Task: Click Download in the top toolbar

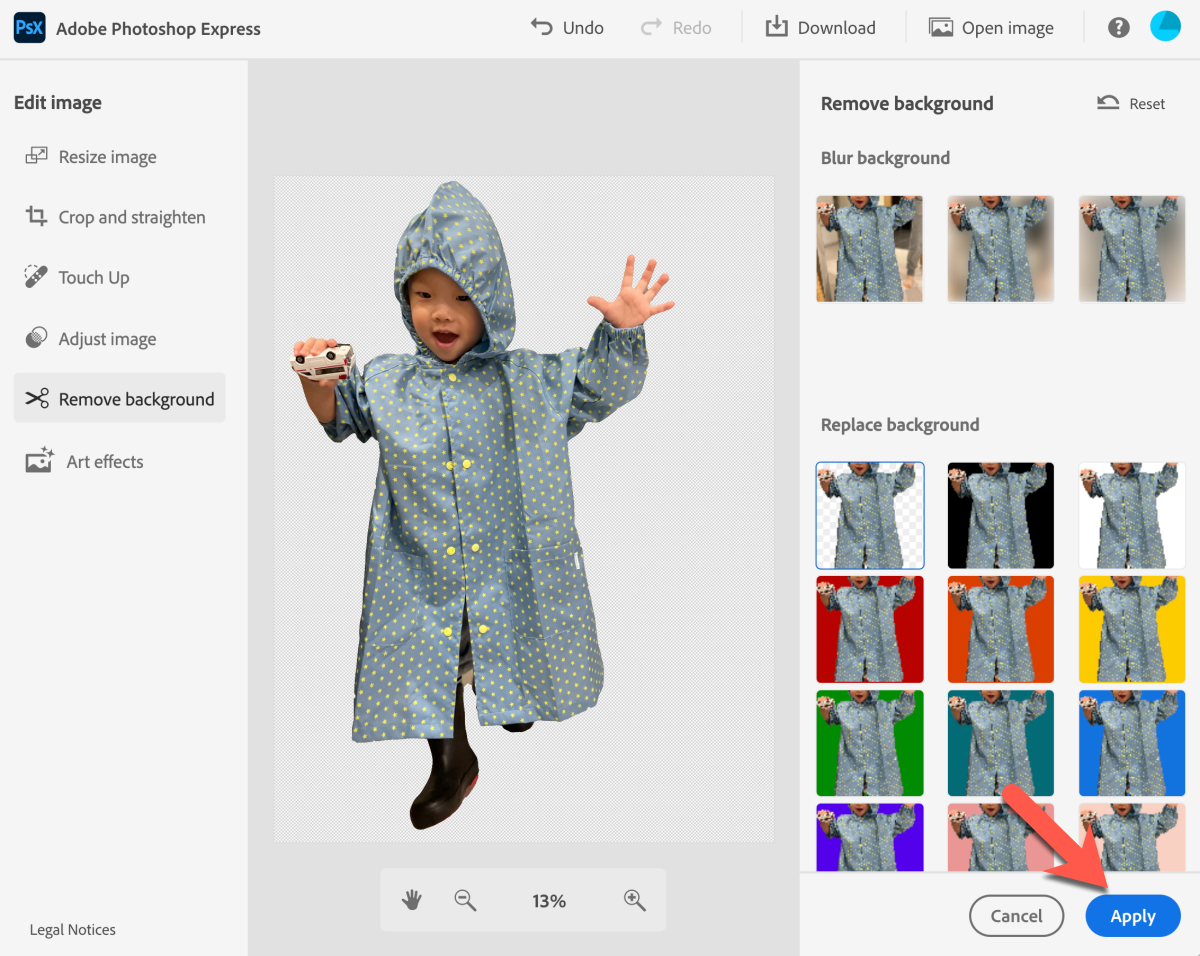Action: click(820, 28)
